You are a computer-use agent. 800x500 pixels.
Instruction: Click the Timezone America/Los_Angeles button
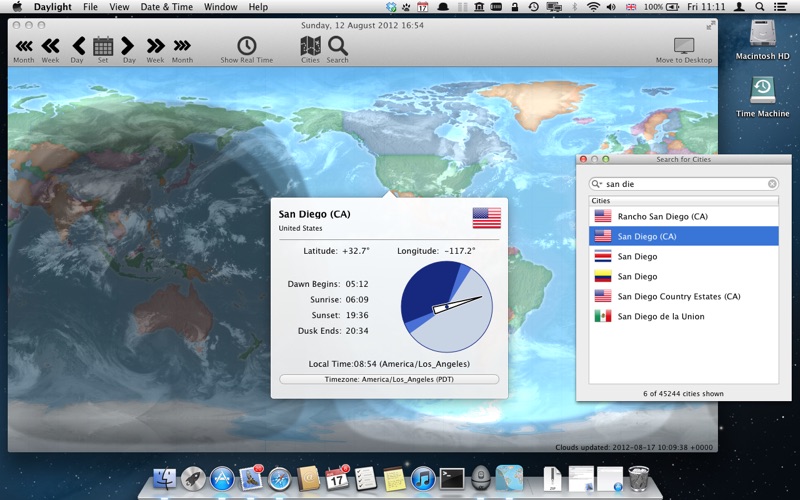[389, 380]
